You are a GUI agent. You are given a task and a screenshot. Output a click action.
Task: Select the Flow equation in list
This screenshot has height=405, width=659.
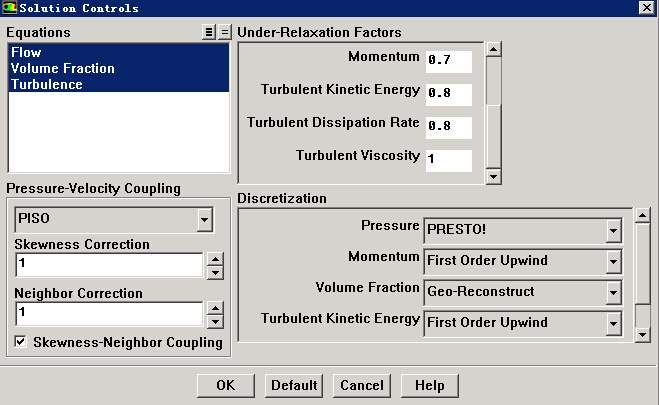(x=26, y=53)
